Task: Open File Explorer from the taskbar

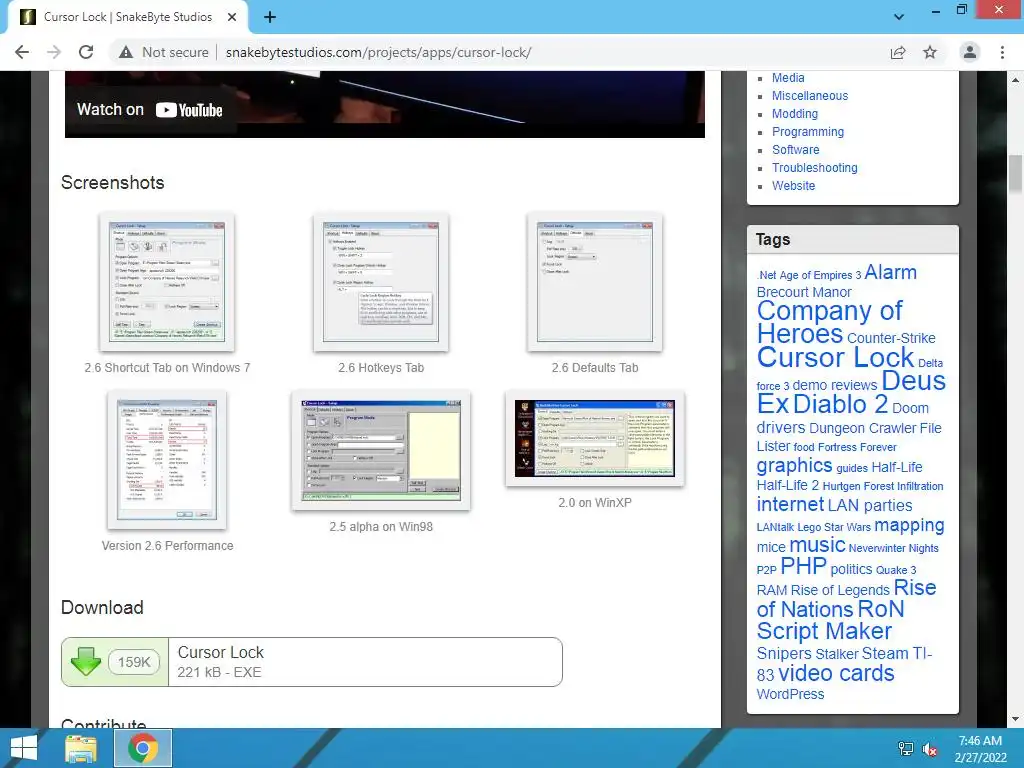Action: (81, 748)
